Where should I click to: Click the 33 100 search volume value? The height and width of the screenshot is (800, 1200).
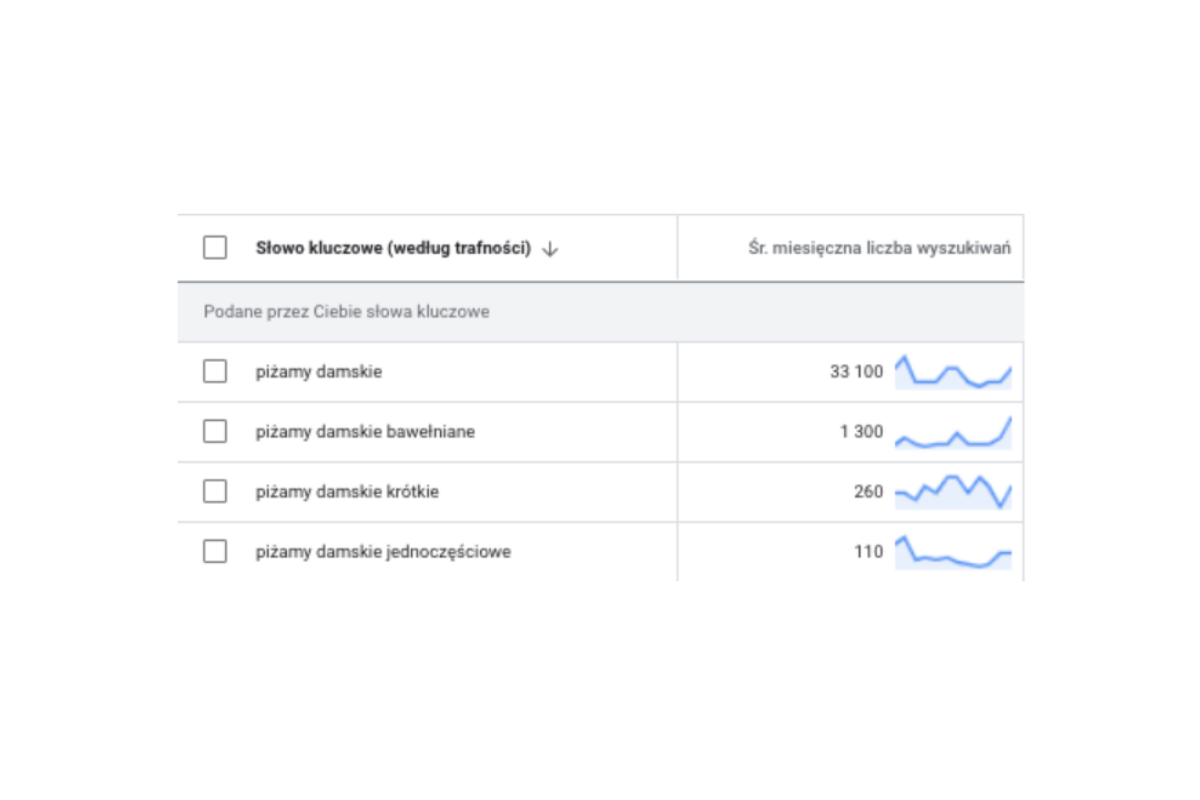856,372
